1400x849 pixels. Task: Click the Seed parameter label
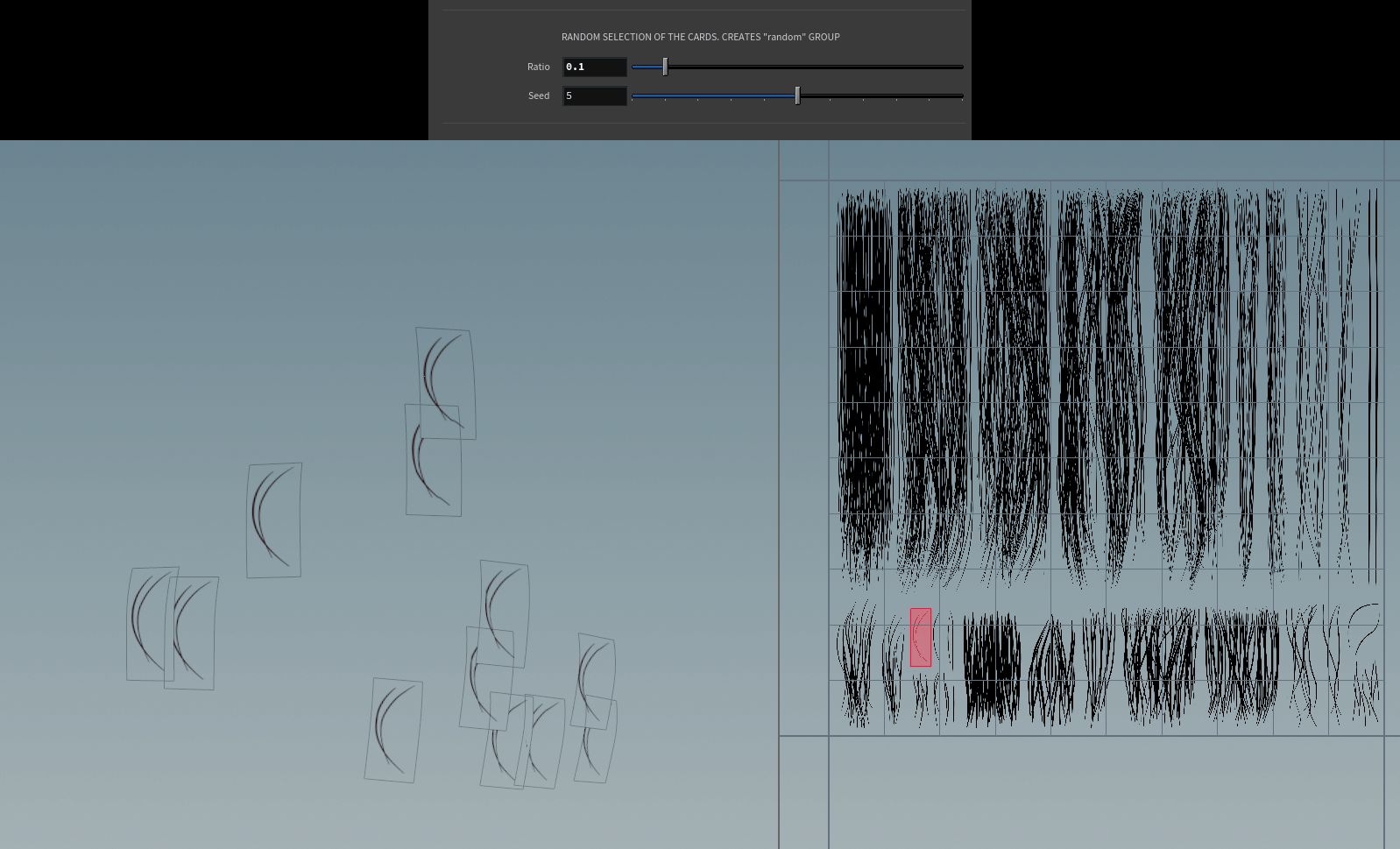click(x=539, y=96)
